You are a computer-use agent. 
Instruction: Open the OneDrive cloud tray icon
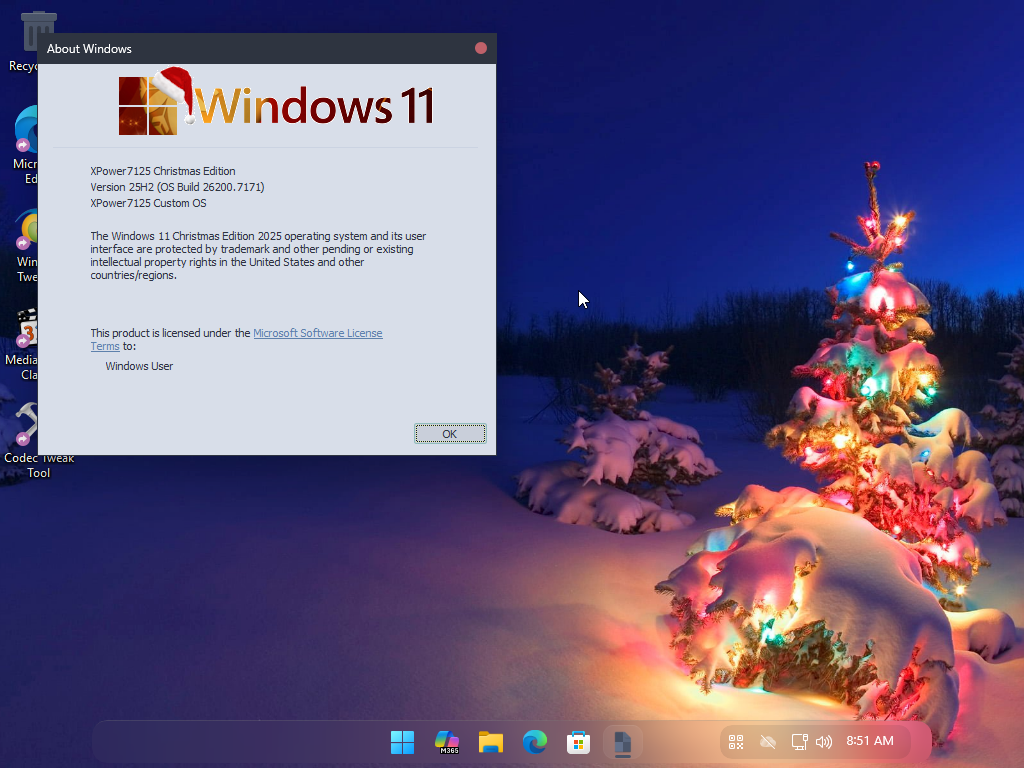pyautogui.click(x=767, y=742)
